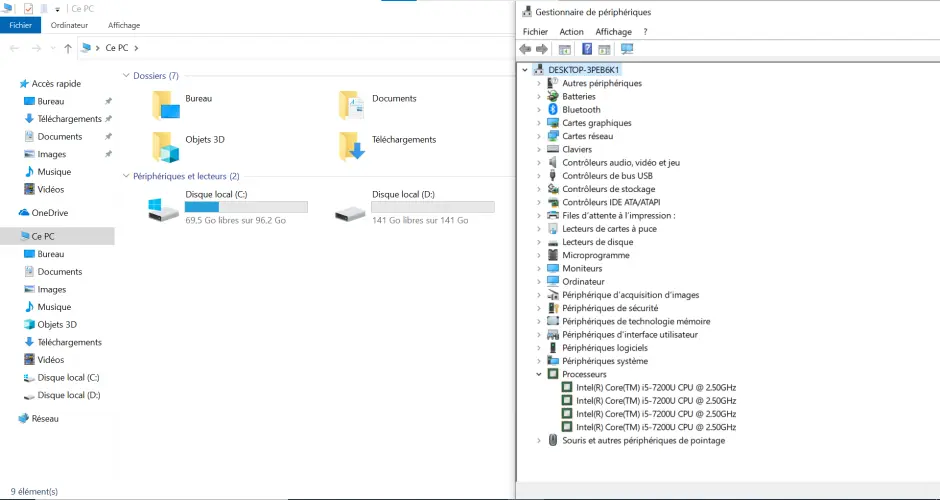Click the Forward arrow in Device Manager toolbar
Viewport: 940px width, 500px height.
[542, 49]
